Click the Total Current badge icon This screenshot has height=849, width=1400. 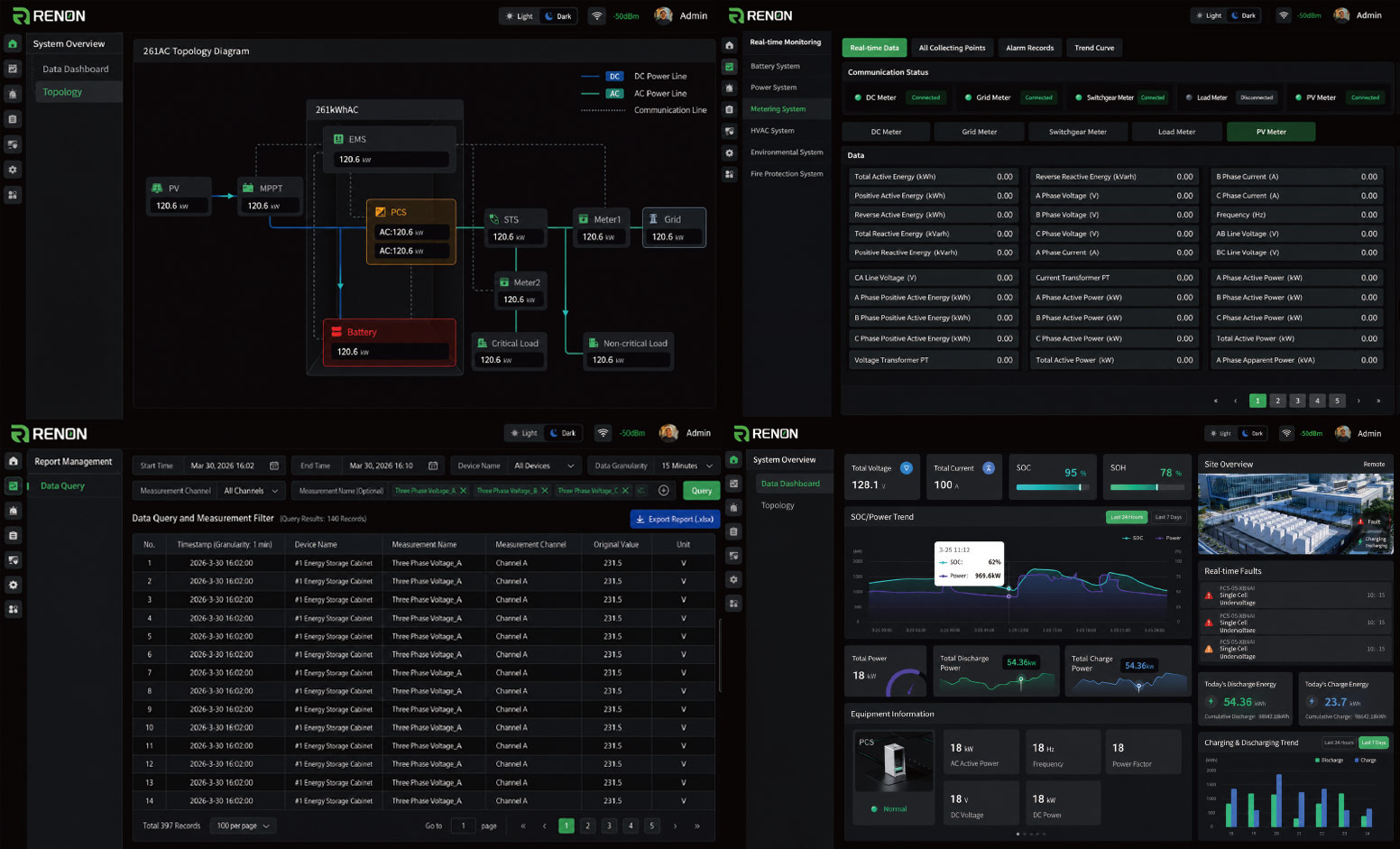pyautogui.click(x=989, y=467)
